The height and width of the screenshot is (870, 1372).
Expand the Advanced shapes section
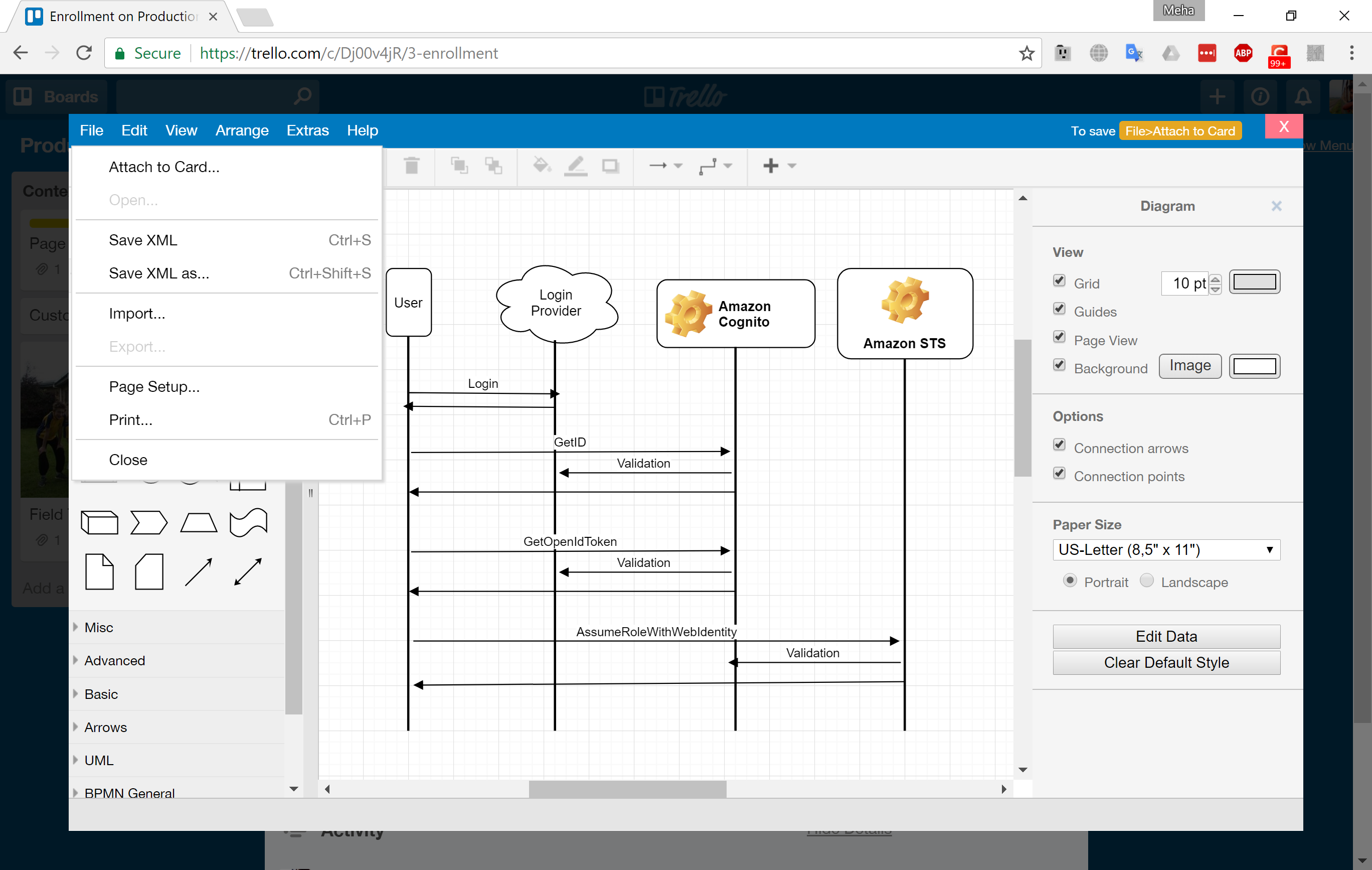tap(114, 660)
